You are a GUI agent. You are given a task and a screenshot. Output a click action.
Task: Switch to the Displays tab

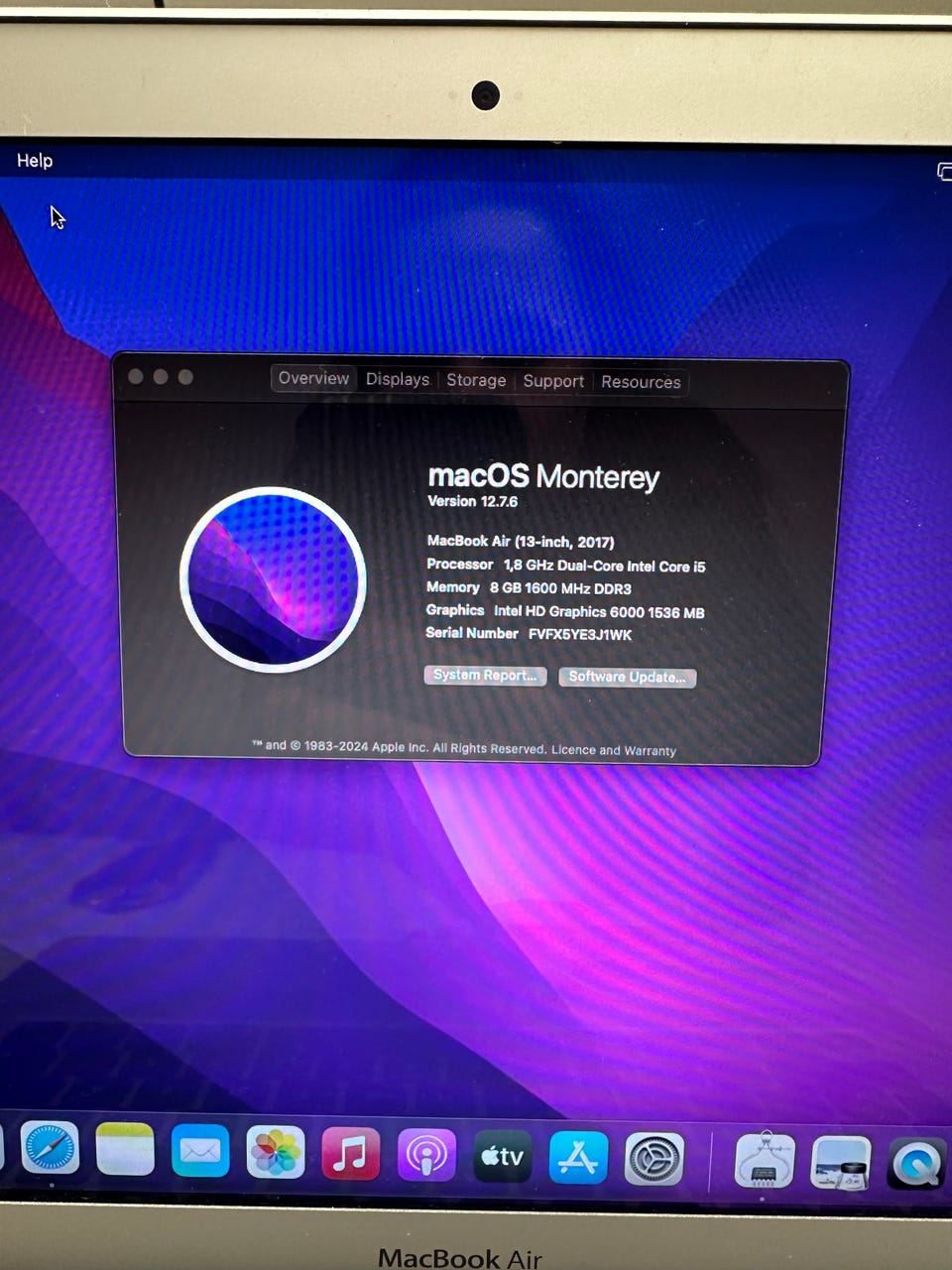398,379
